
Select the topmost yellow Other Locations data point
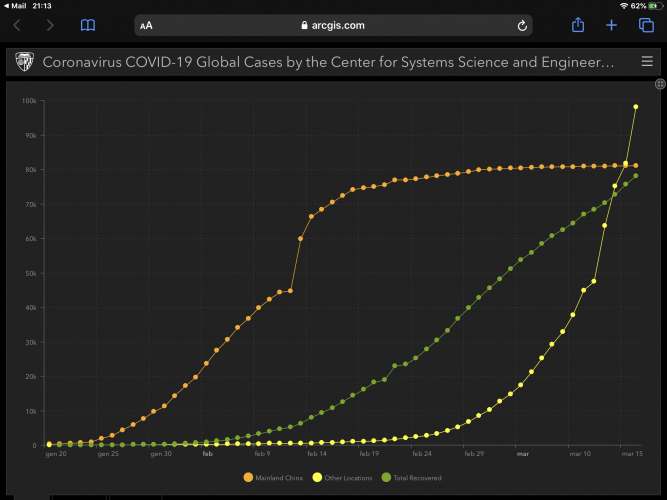tap(636, 107)
